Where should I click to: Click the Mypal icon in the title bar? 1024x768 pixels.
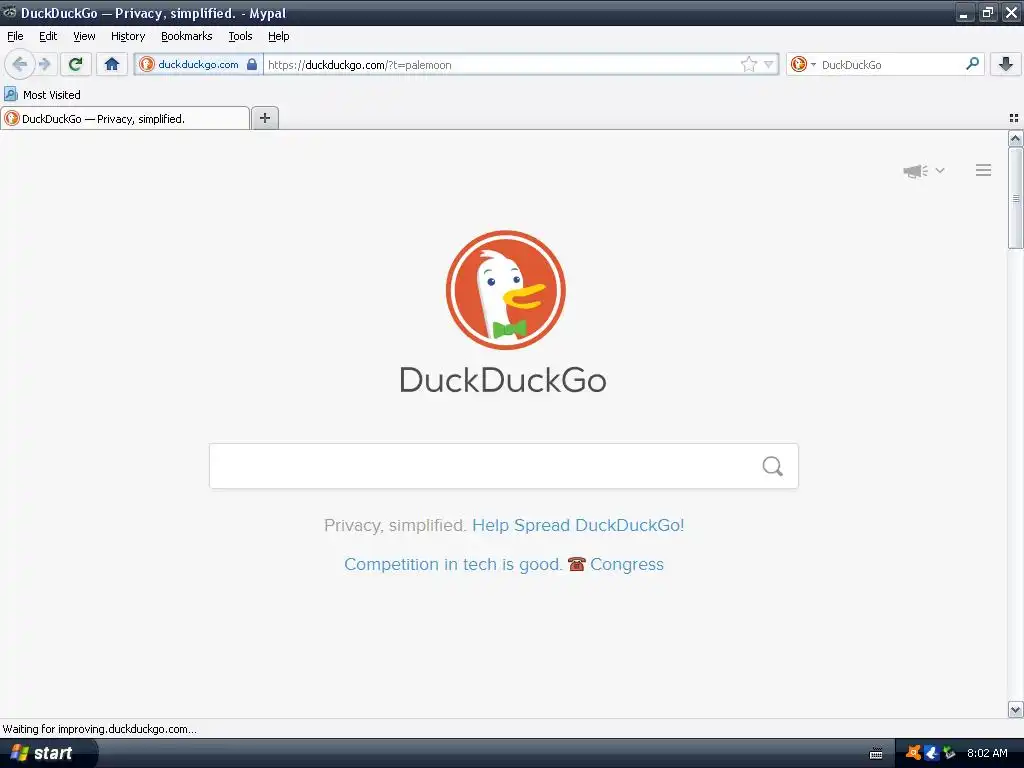pyautogui.click(x=9, y=12)
